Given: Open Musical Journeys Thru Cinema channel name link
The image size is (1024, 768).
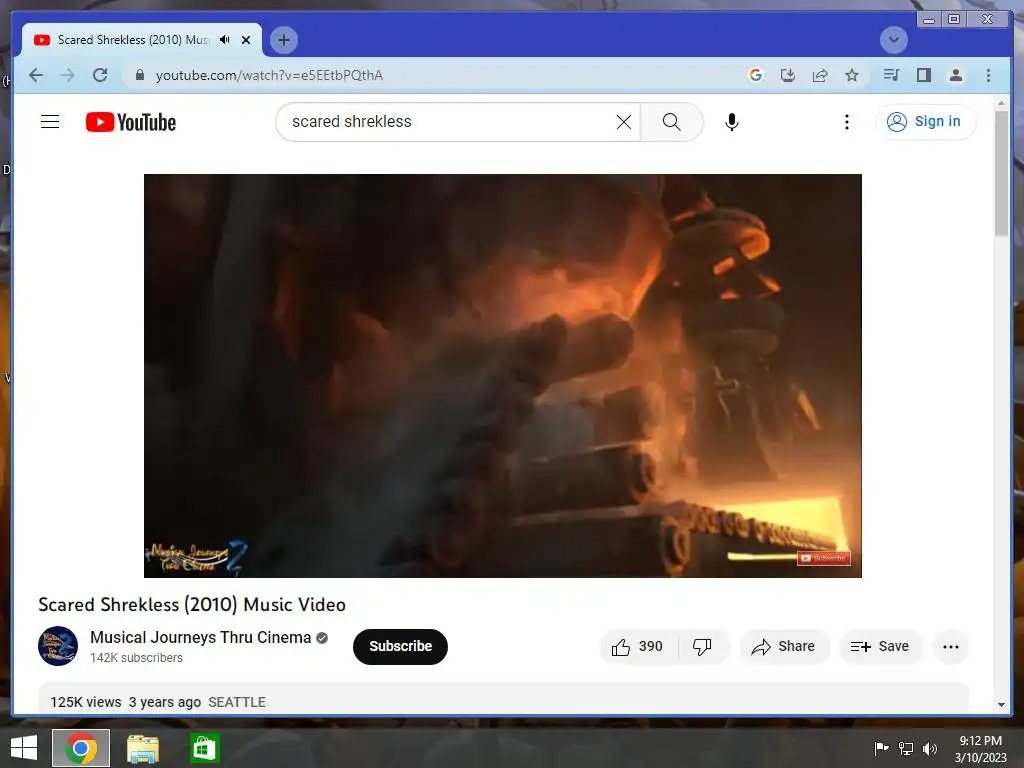Looking at the screenshot, I should click(x=200, y=637).
